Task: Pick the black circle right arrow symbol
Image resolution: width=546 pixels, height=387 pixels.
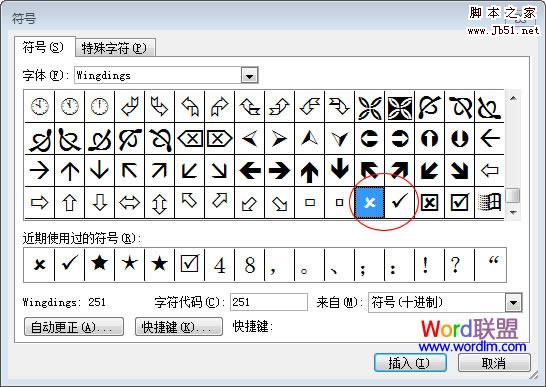Action: [399, 138]
